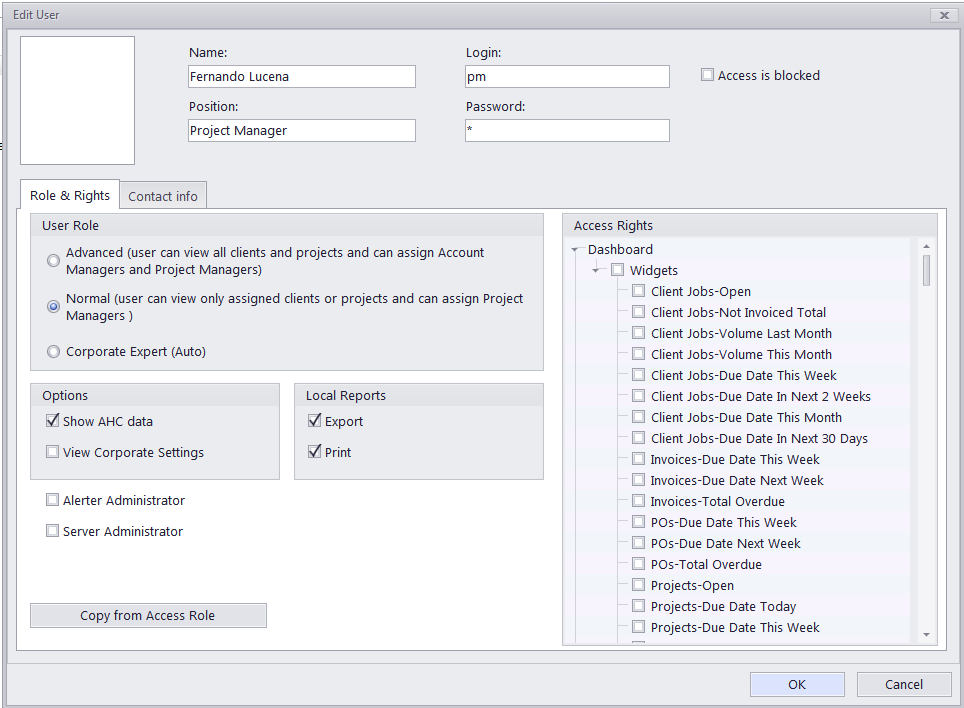Check the Alerter Administrator box

[52, 500]
